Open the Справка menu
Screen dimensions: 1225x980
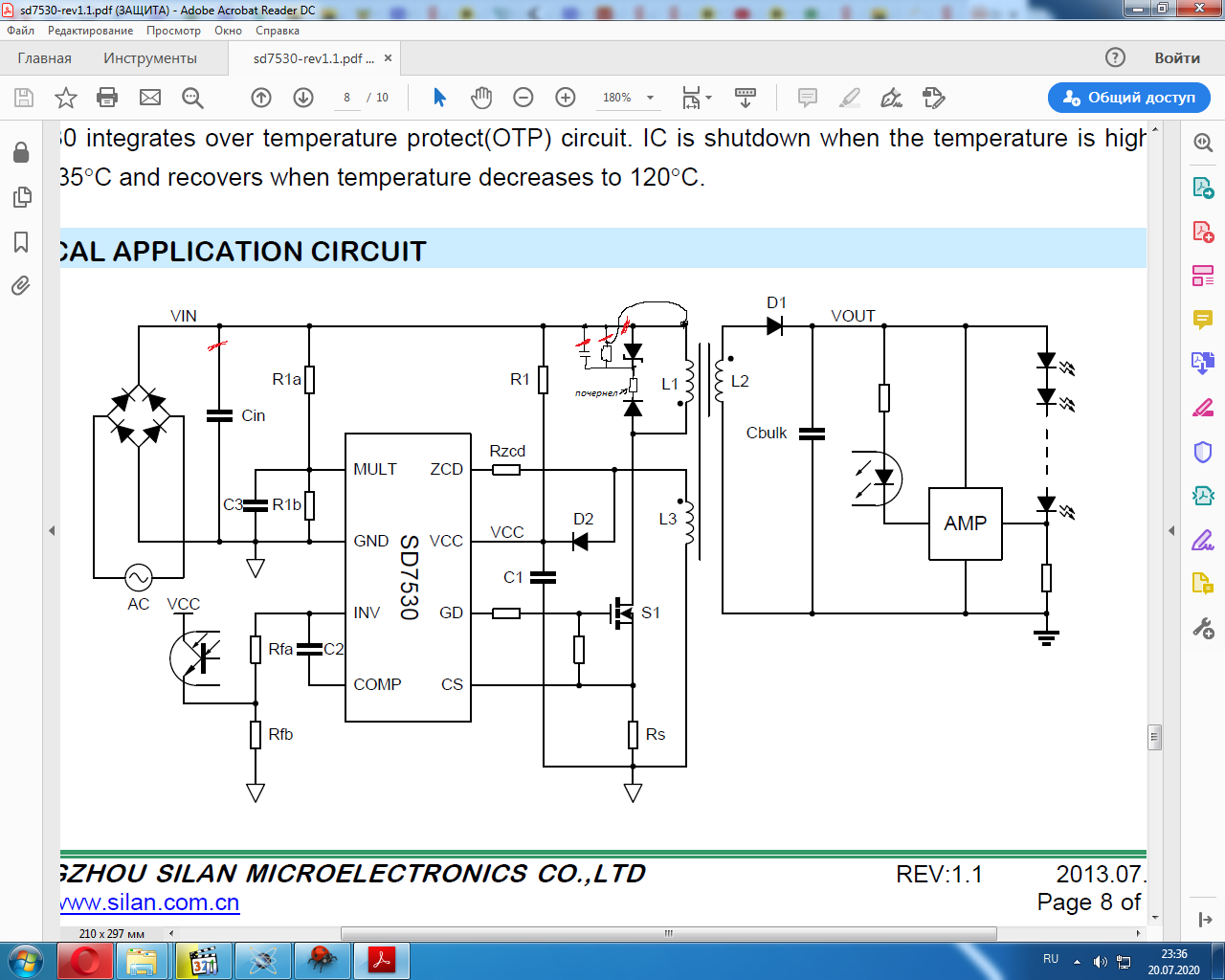point(278,31)
